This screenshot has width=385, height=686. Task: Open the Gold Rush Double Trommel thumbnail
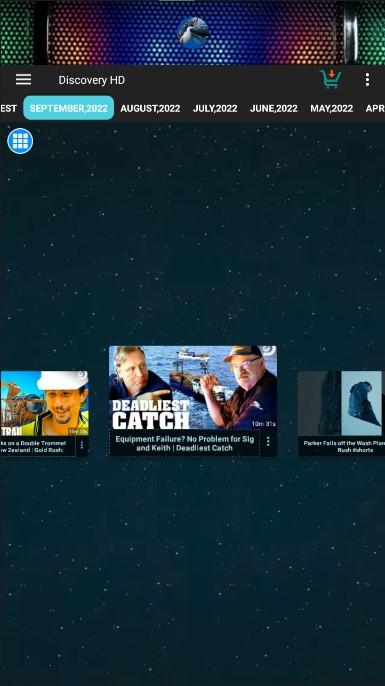(x=44, y=403)
